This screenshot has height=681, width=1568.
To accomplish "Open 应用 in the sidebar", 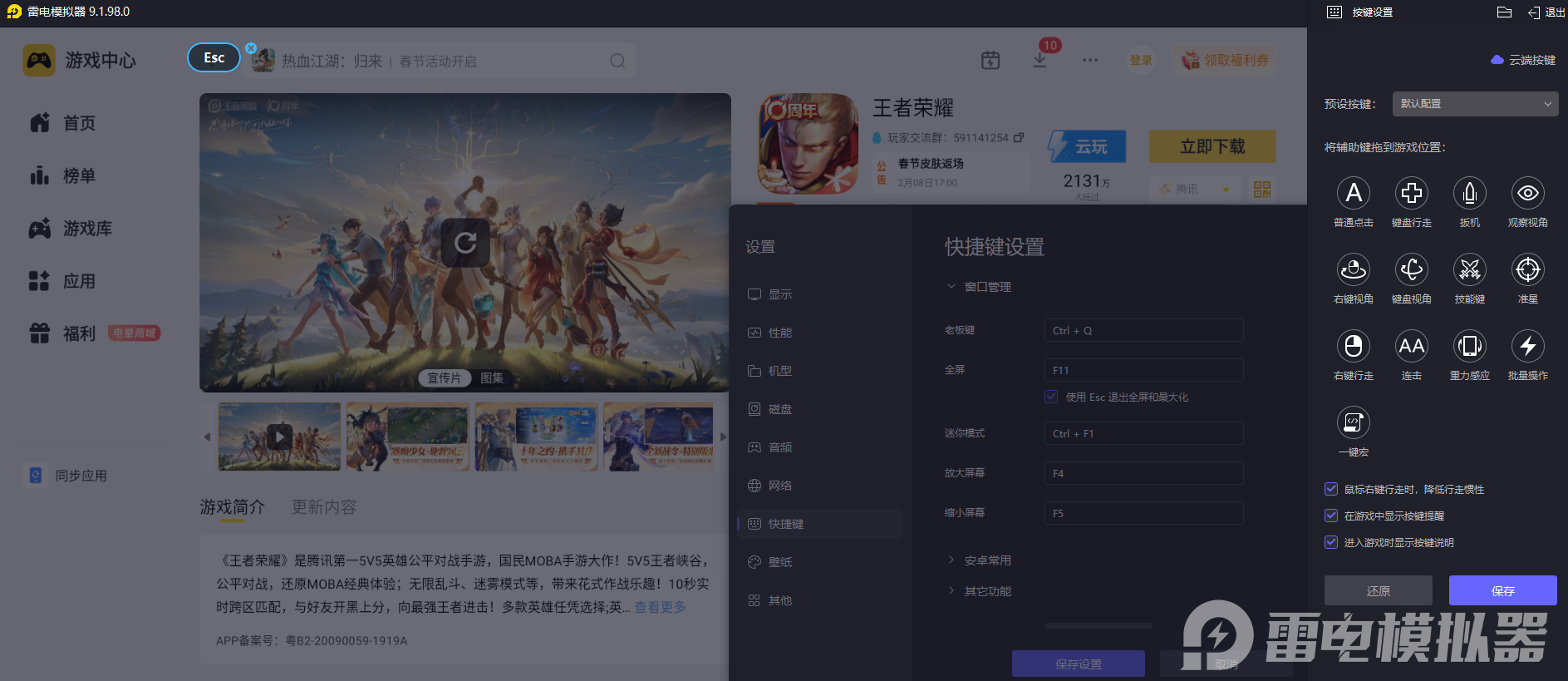I will 63,281.
